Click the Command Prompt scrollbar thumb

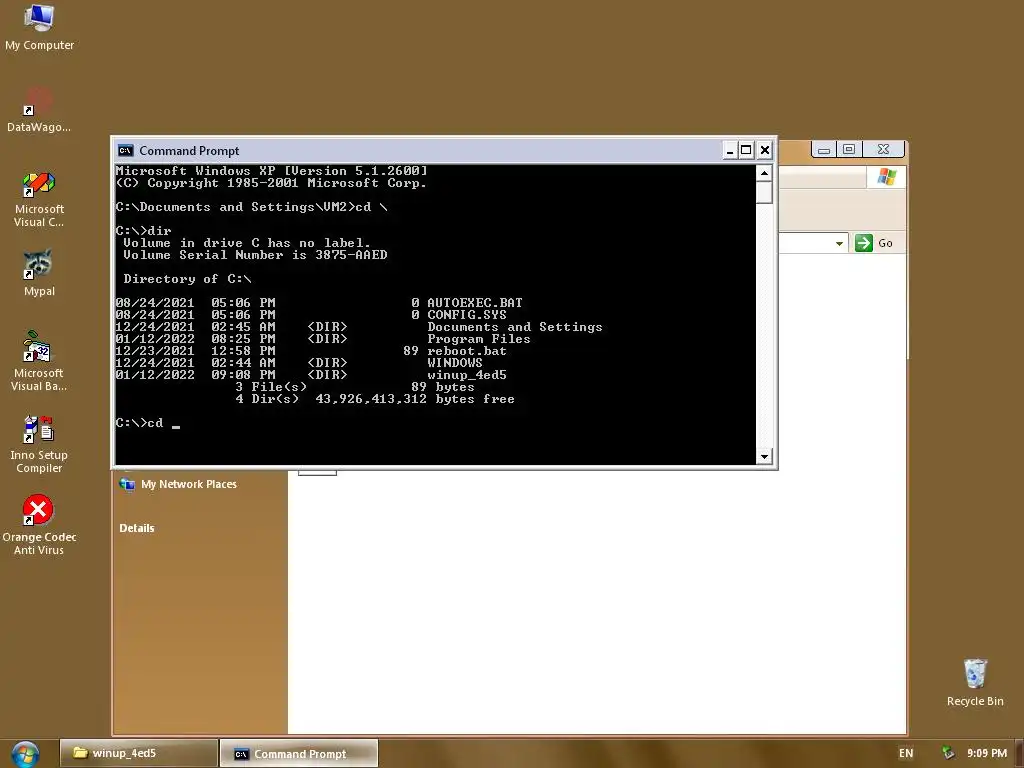click(x=764, y=193)
